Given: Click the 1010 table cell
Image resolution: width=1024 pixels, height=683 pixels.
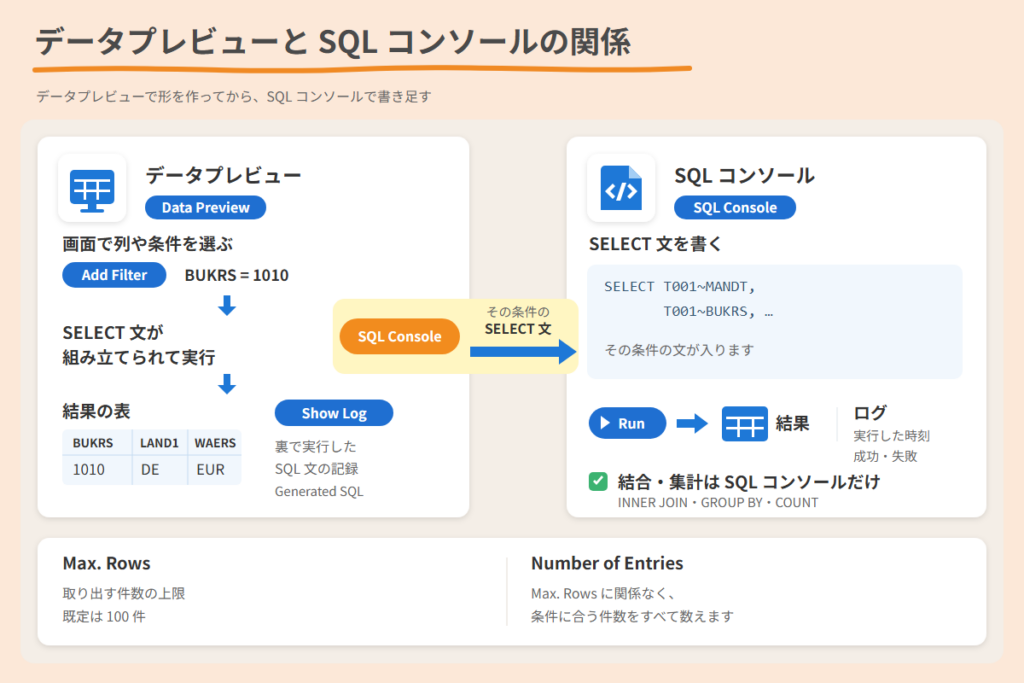Looking at the screenshot, I should (89, 469).
